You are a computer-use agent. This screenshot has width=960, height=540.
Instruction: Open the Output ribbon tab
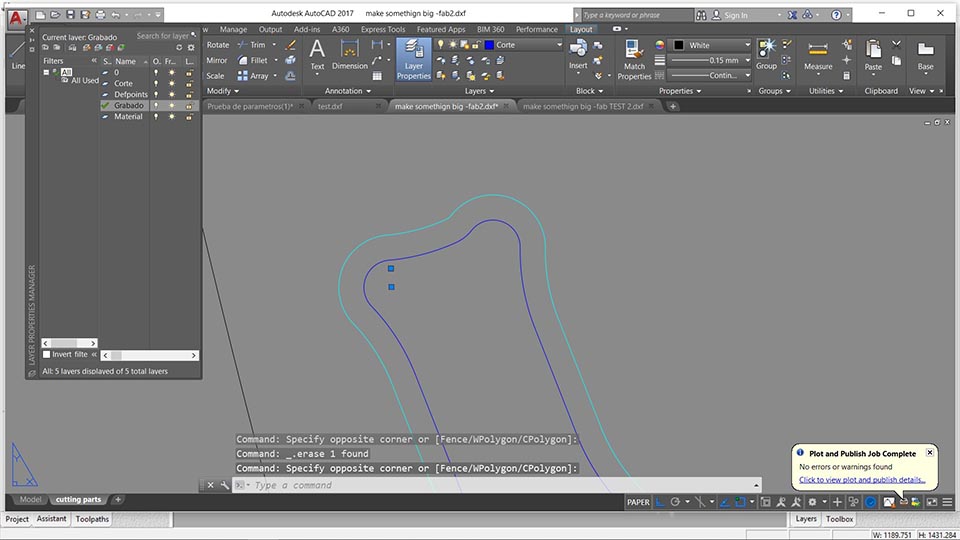[x=270, y=29]
